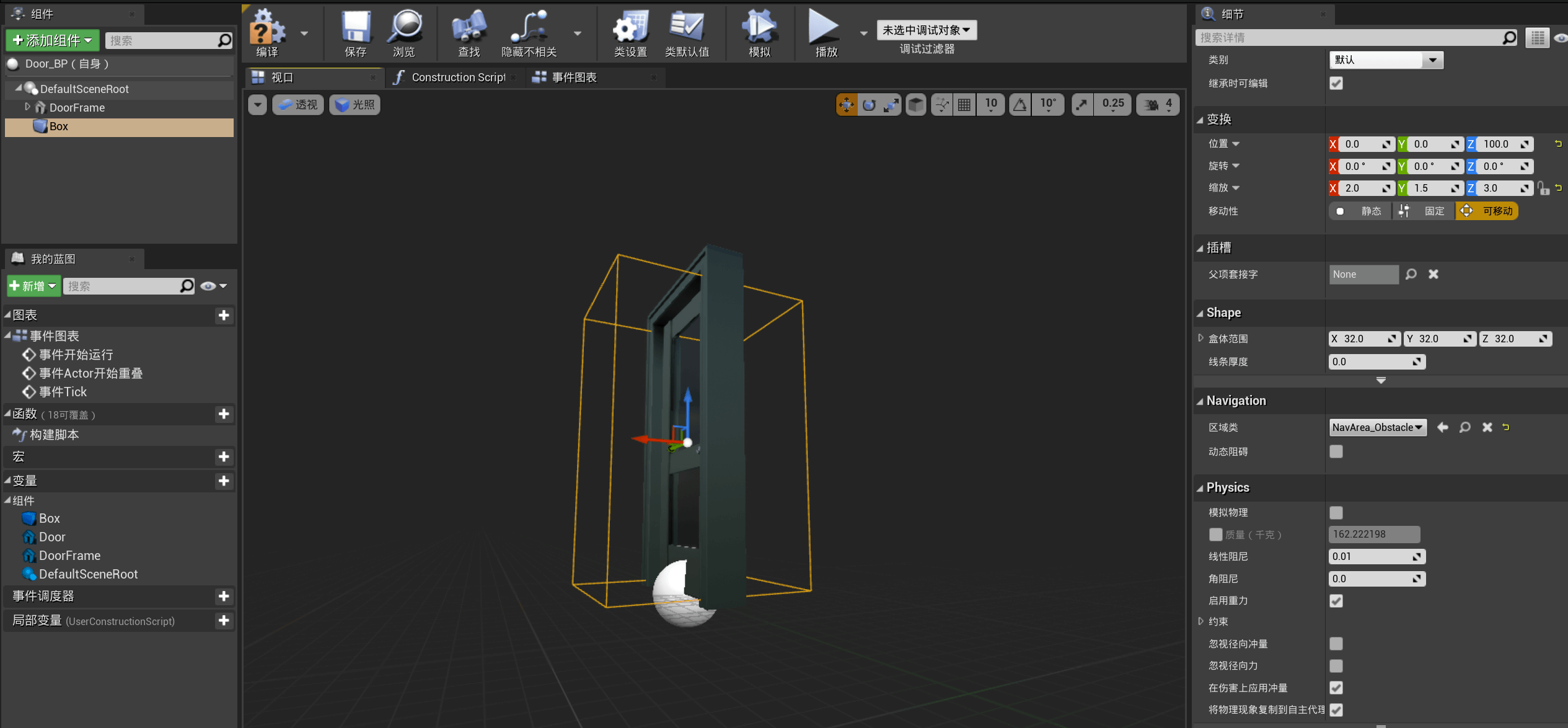Open 类设置 (Class Settings)
1568x728 pixels.
tap(630, 33)
